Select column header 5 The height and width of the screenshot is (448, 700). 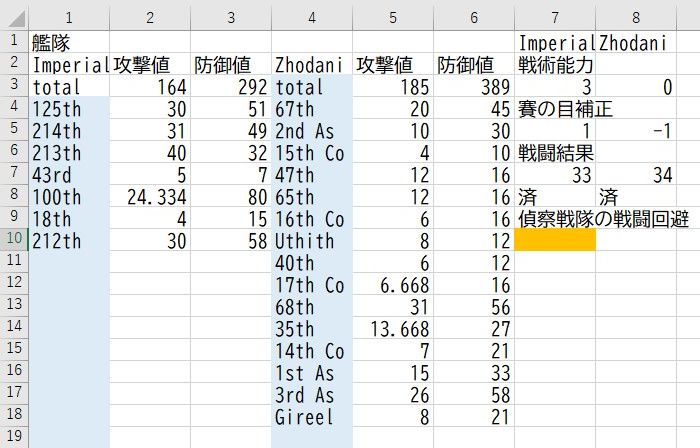pos(393,17)
